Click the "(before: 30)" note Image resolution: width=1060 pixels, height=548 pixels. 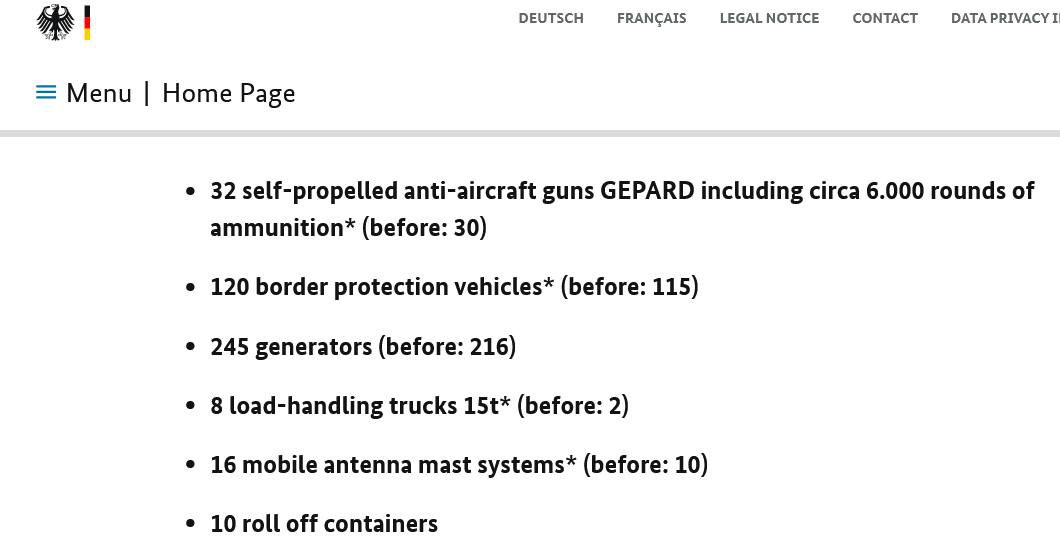[424, 228]
